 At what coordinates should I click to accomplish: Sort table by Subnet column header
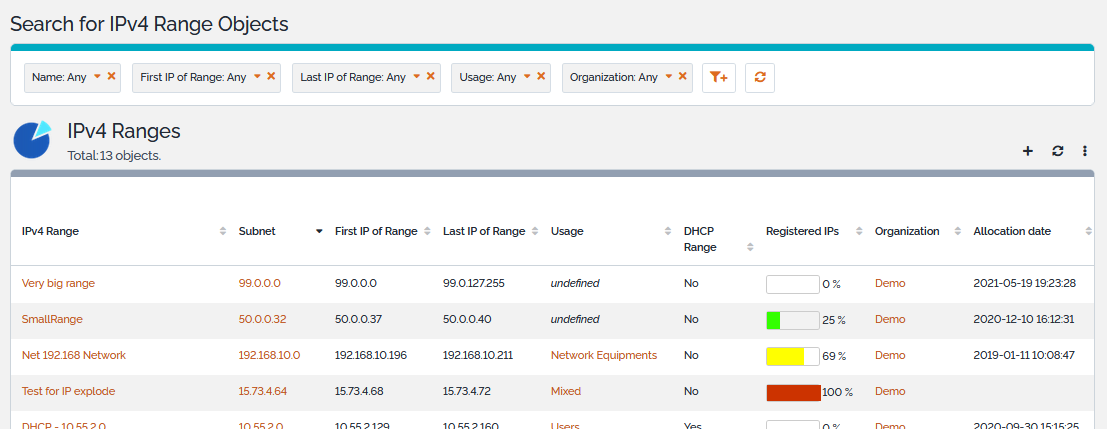tap(257, 231)
